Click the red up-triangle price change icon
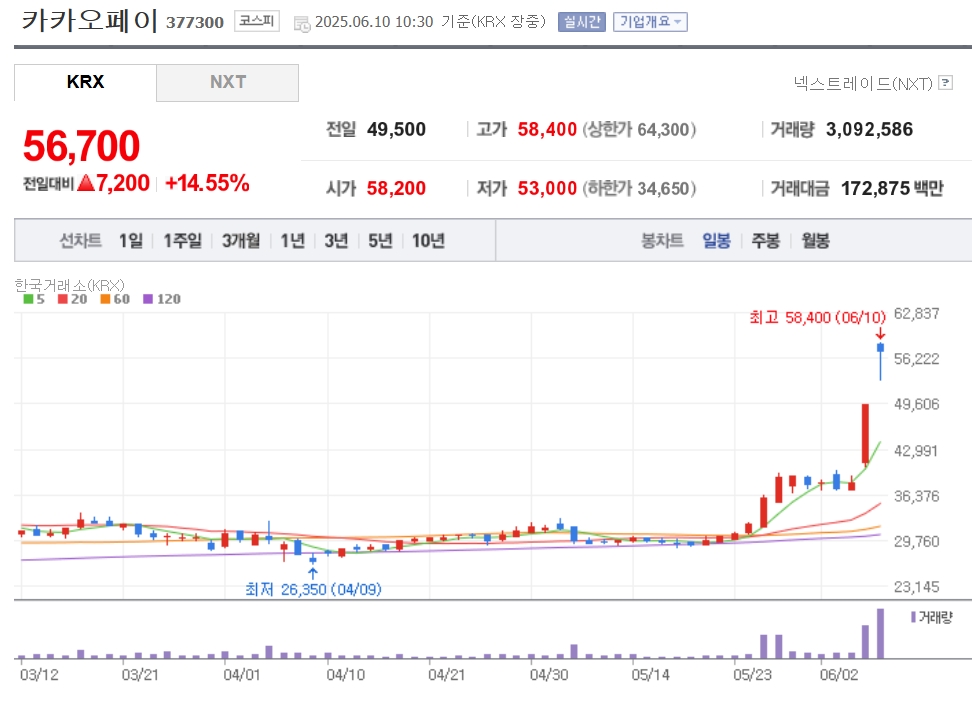Screen dimensions: 972x707 86,183
